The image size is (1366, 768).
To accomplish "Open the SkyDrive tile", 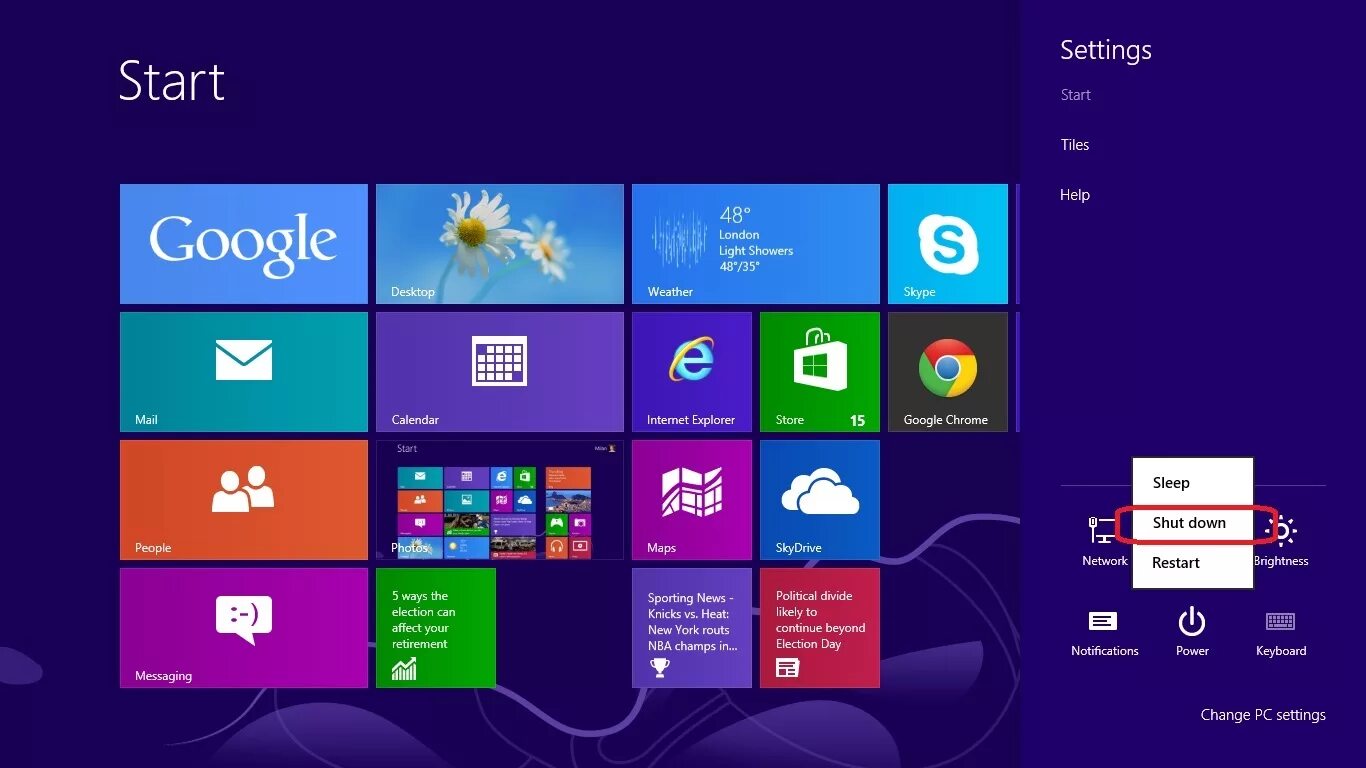I will (820, 500).
